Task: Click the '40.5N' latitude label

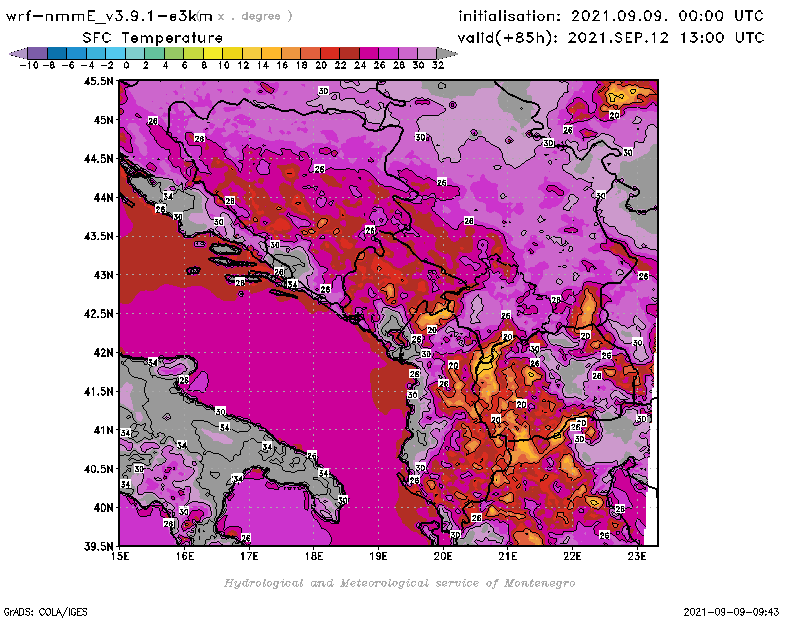Action: (x=99, y=469)
